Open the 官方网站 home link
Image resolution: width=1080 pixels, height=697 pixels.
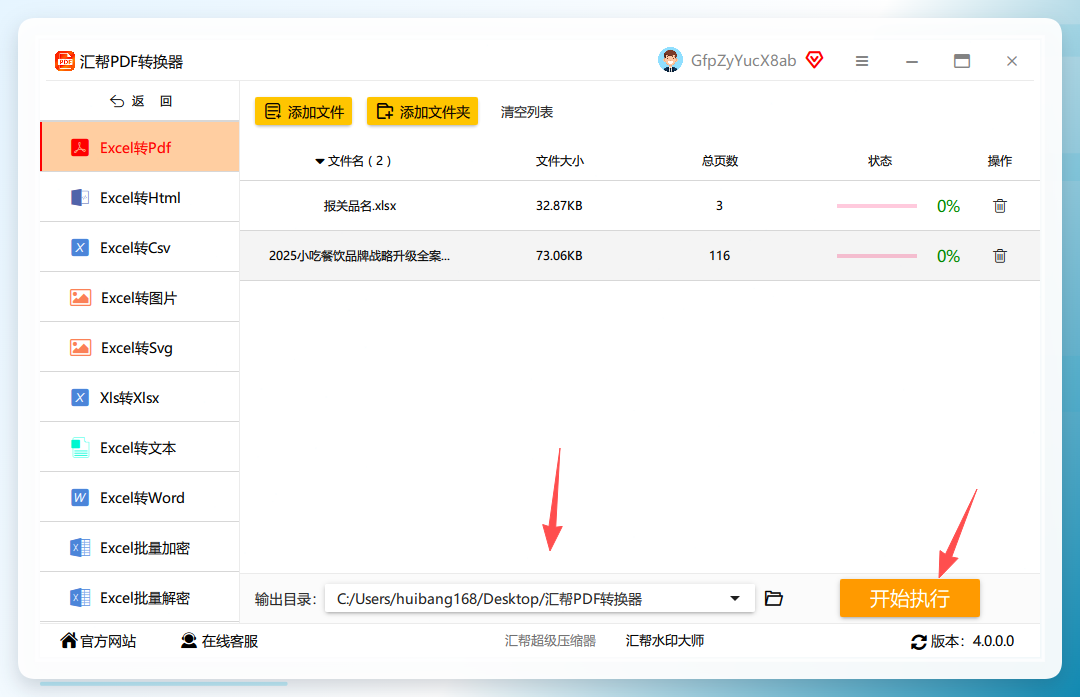[x=98, y=641]
